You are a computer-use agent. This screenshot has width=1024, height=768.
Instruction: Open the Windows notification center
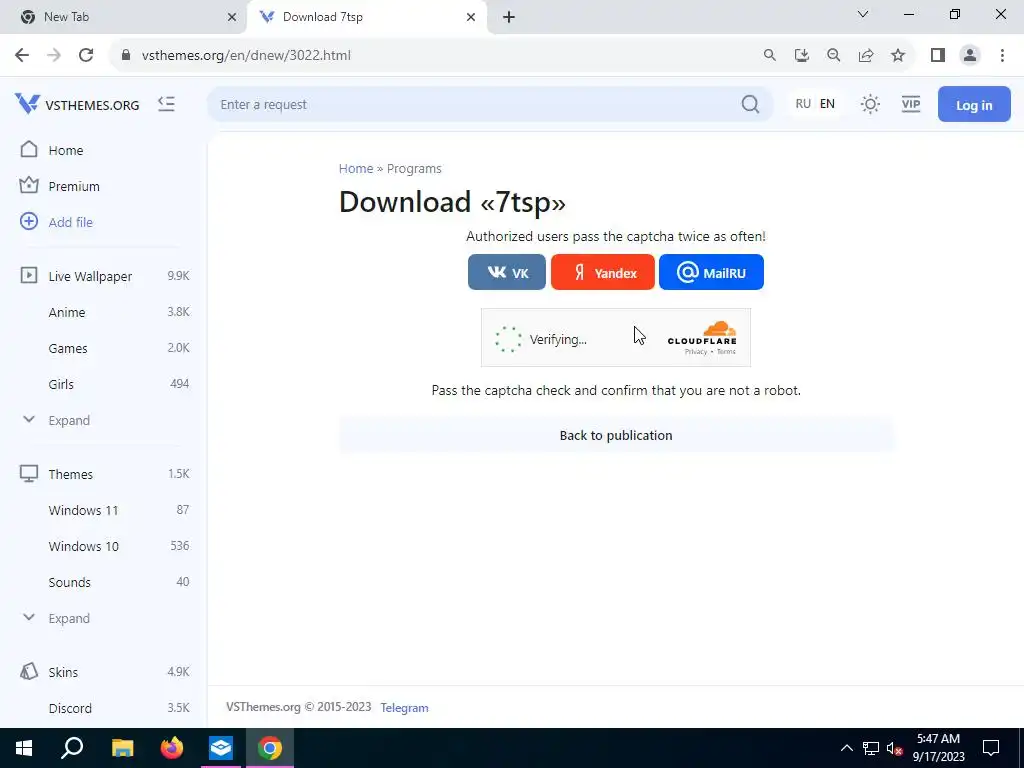click(x=991, y=748)
